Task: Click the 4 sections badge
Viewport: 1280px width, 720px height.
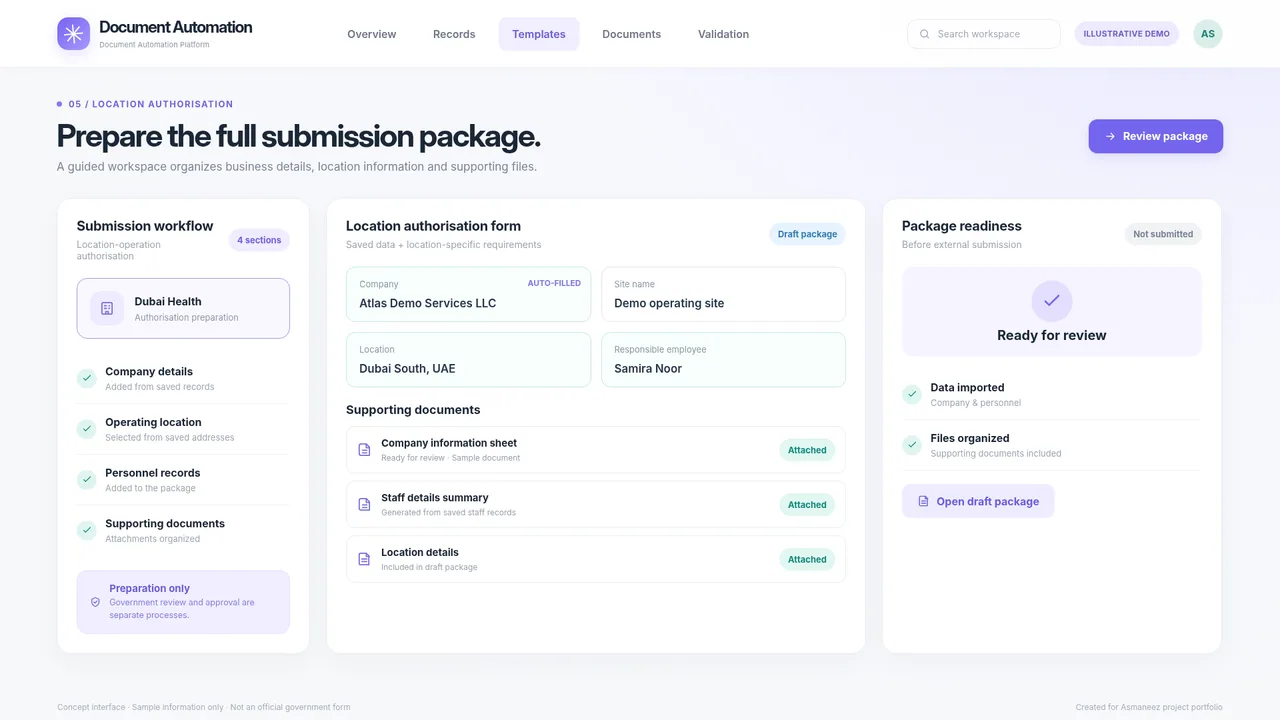Action: pos(259,240)
